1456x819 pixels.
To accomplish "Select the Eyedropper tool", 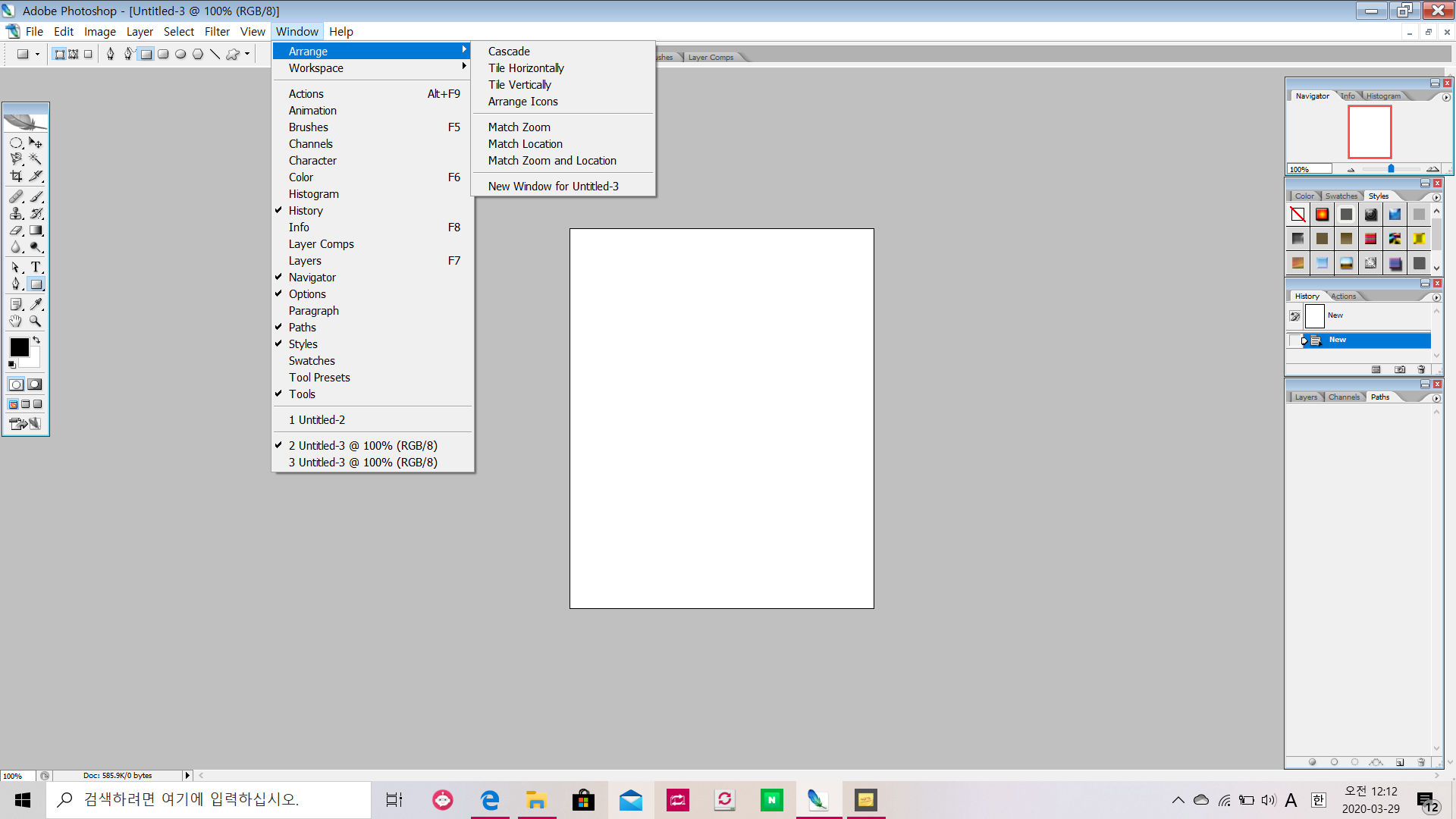I will tap(36, 304).
